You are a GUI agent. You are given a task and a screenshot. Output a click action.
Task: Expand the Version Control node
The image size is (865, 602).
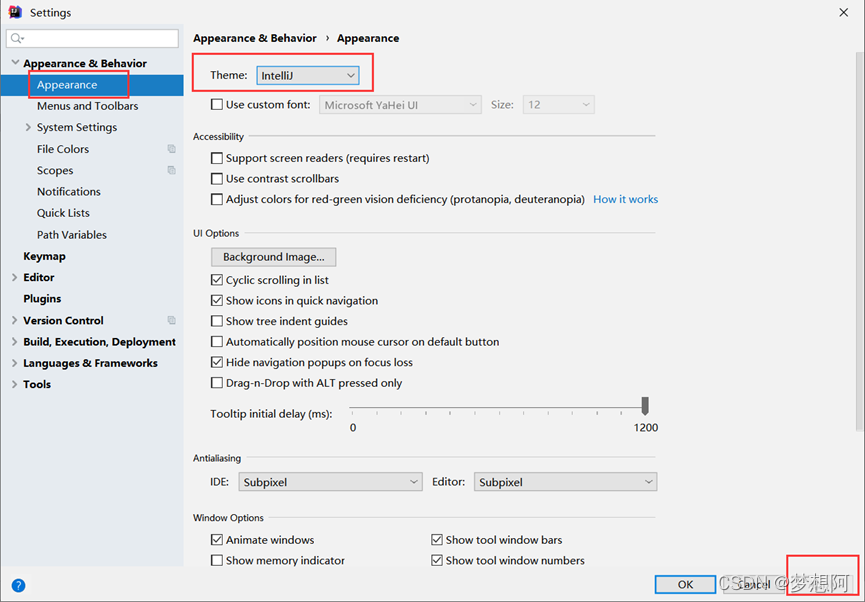click(x=15, y=320)
